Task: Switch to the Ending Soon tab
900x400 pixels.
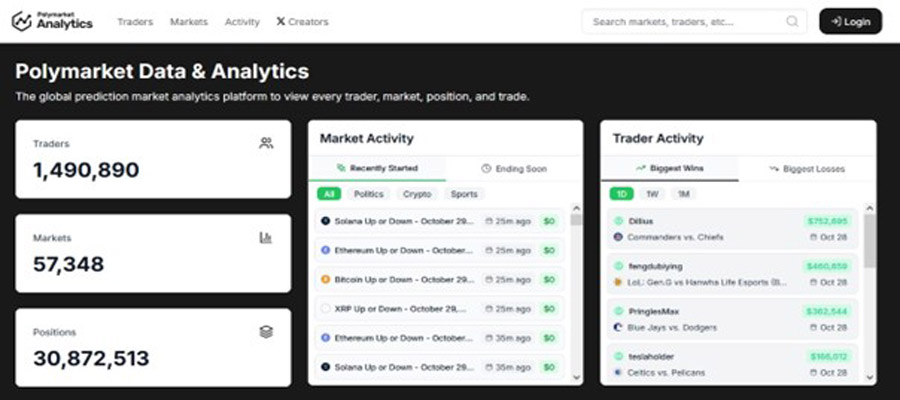Action: tap(514, 169)
